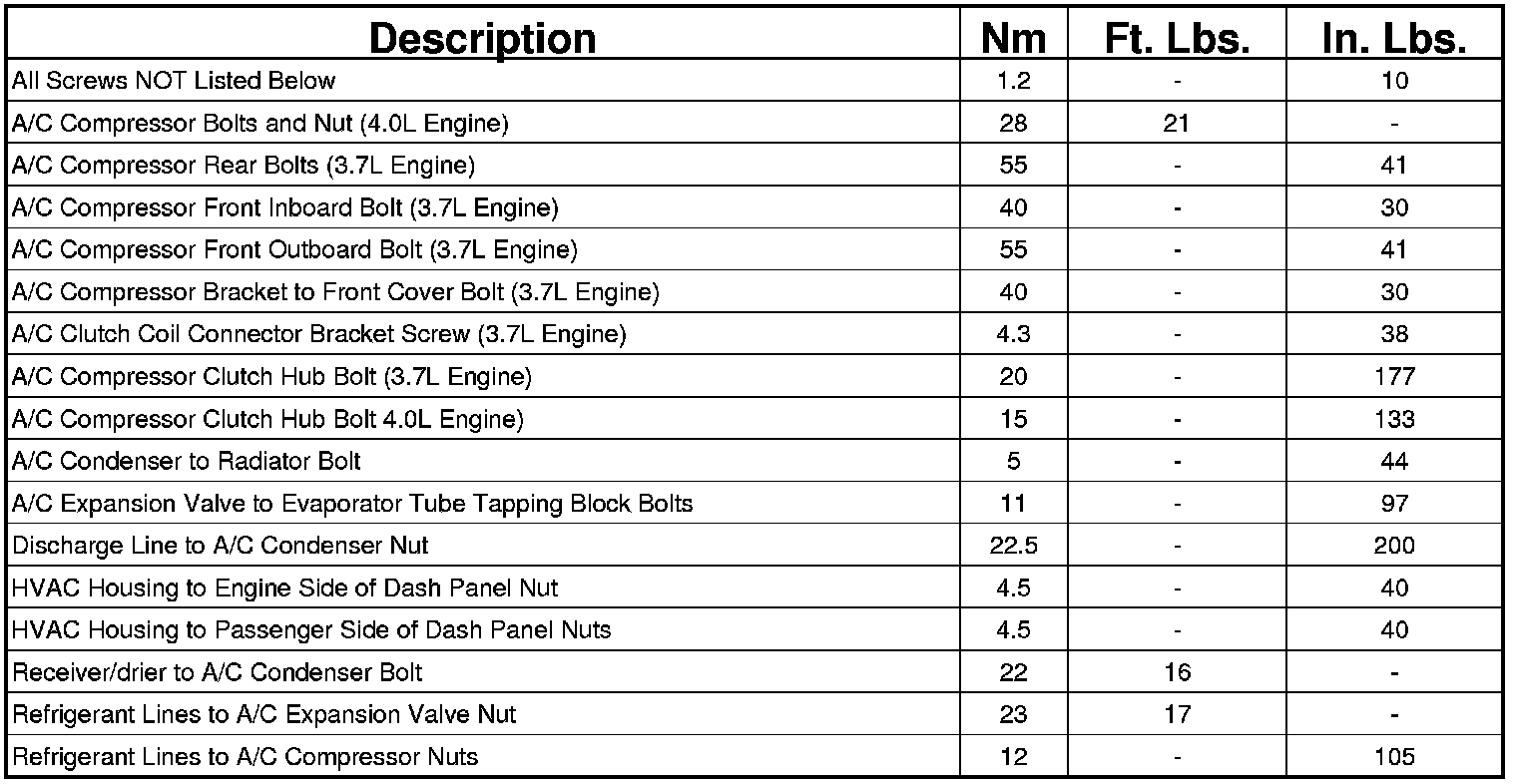The width and height of the screenshot is (1517, 784).
Task: Click the Ft. Lbs. column header
Action: tap(1177, 38)
